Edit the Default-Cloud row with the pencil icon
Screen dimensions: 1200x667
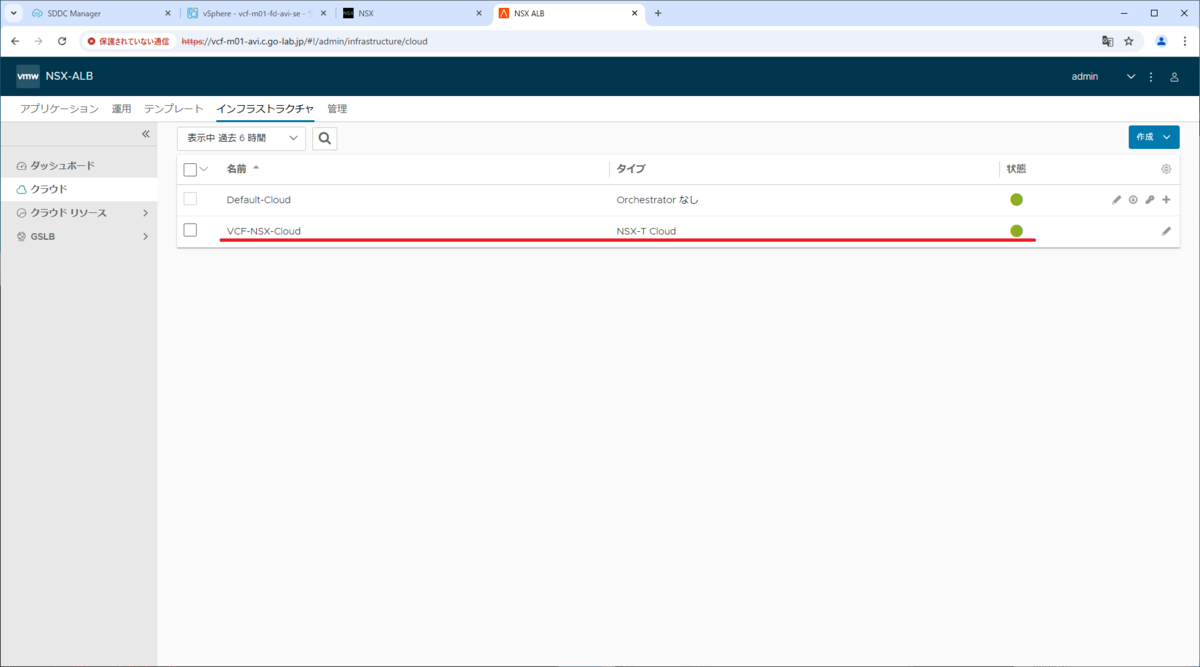[x=1117, y=200]
